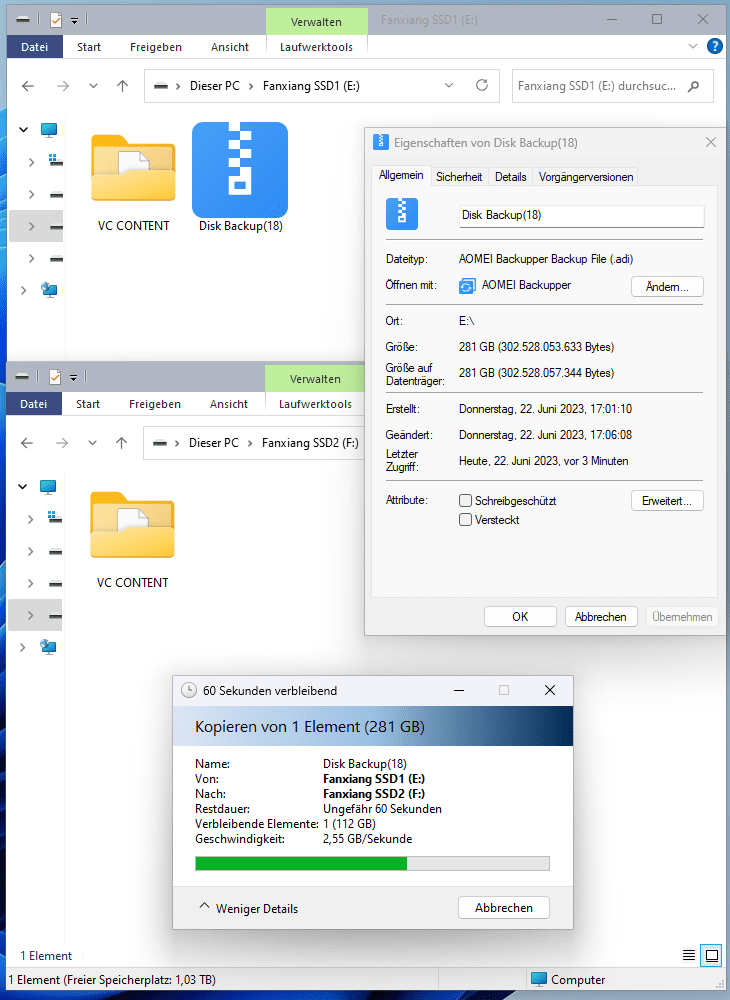730x1000 pixels.
Task: Collapse the ribbon chevron in E: window
Action: point(693,47)
